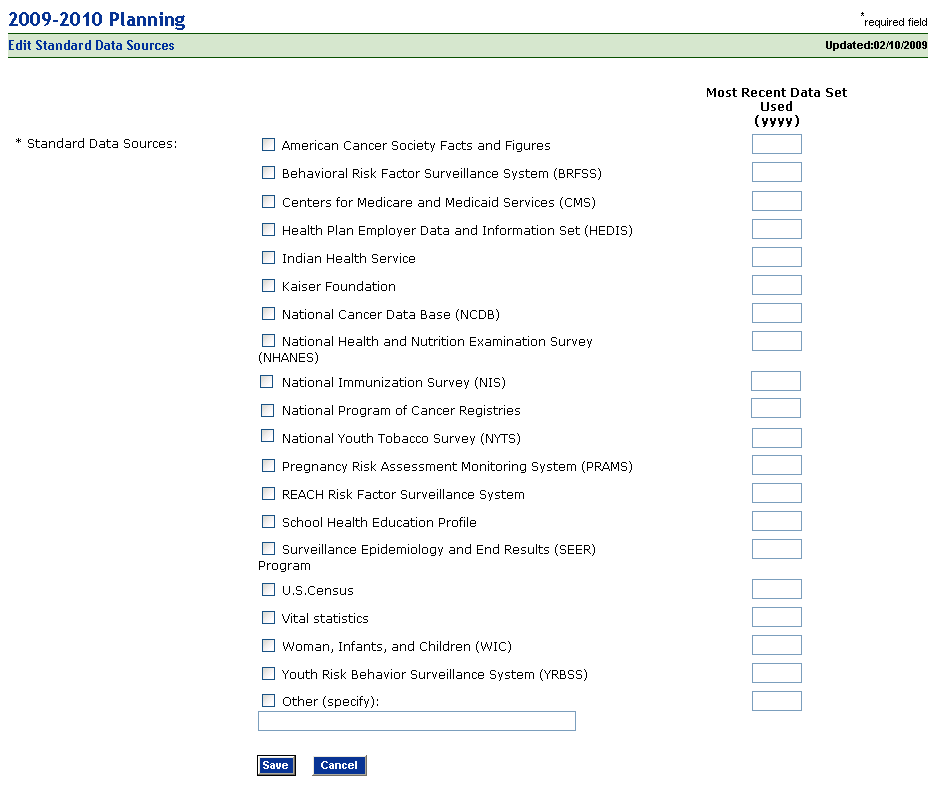Focus the Other (specify) text field
930x794 pixels.
tap(416, 721)
